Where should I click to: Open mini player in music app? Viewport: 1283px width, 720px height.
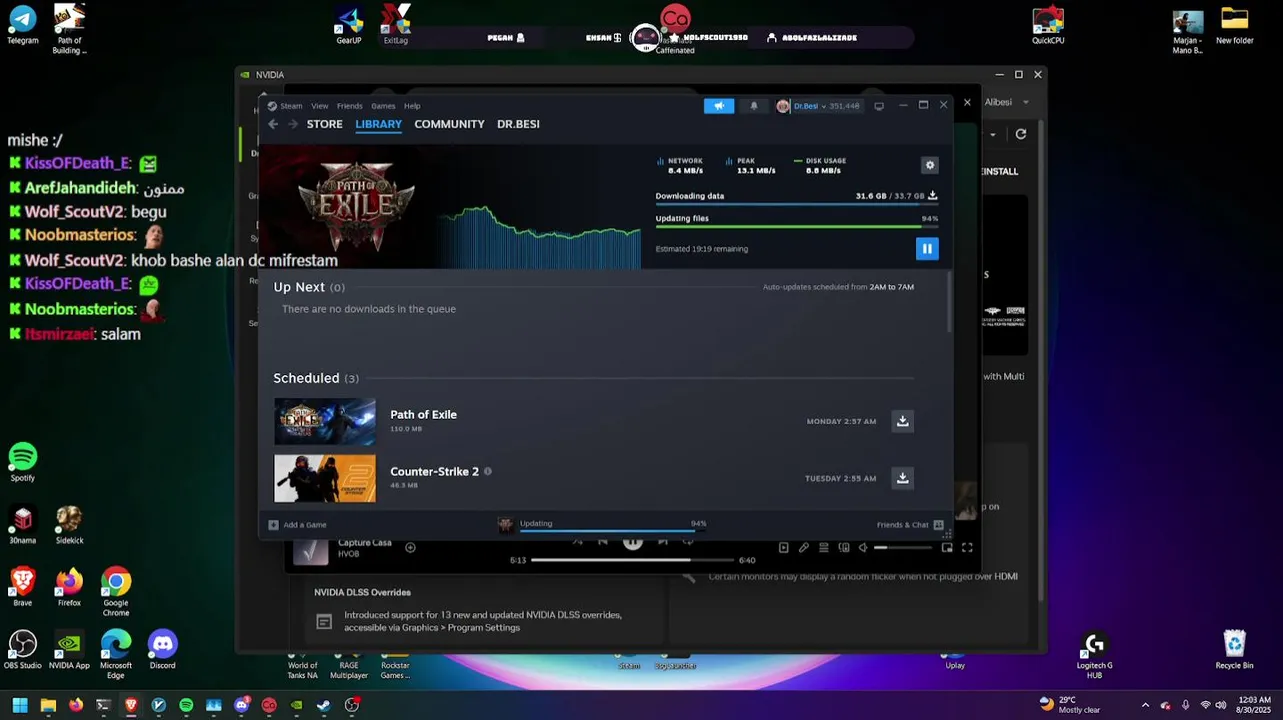pyautogui.click(x=947, y=548)
